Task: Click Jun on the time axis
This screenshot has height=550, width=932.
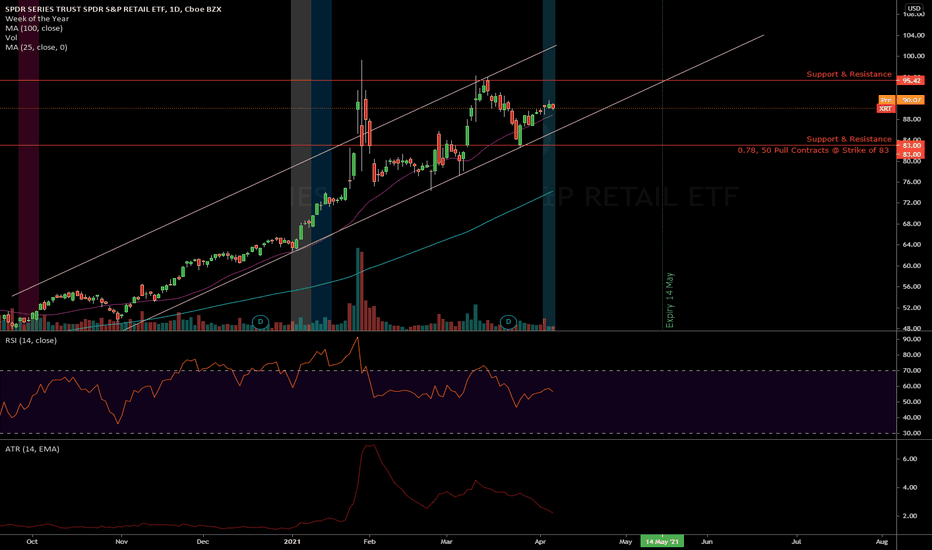Action: (707, 542)
